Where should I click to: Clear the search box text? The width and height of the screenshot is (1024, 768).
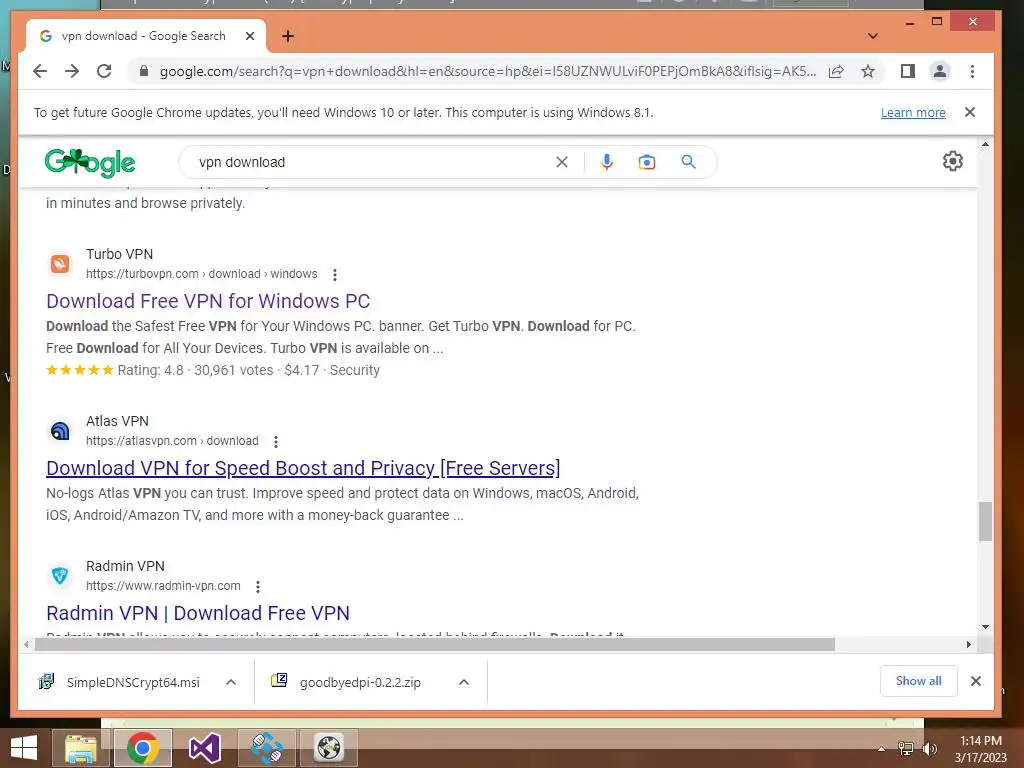(x=562, y=162)
